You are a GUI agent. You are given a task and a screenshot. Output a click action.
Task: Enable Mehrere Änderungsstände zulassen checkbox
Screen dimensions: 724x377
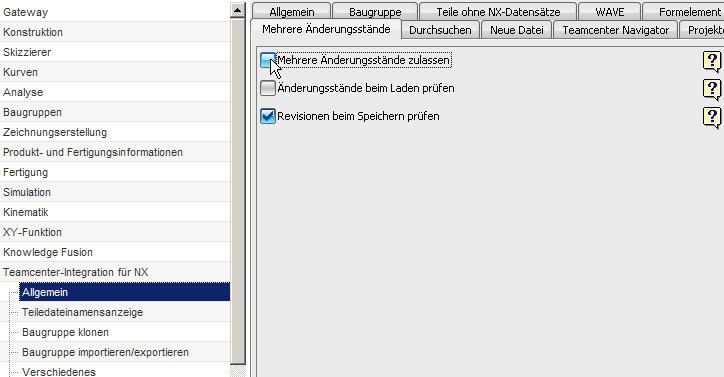268,60
